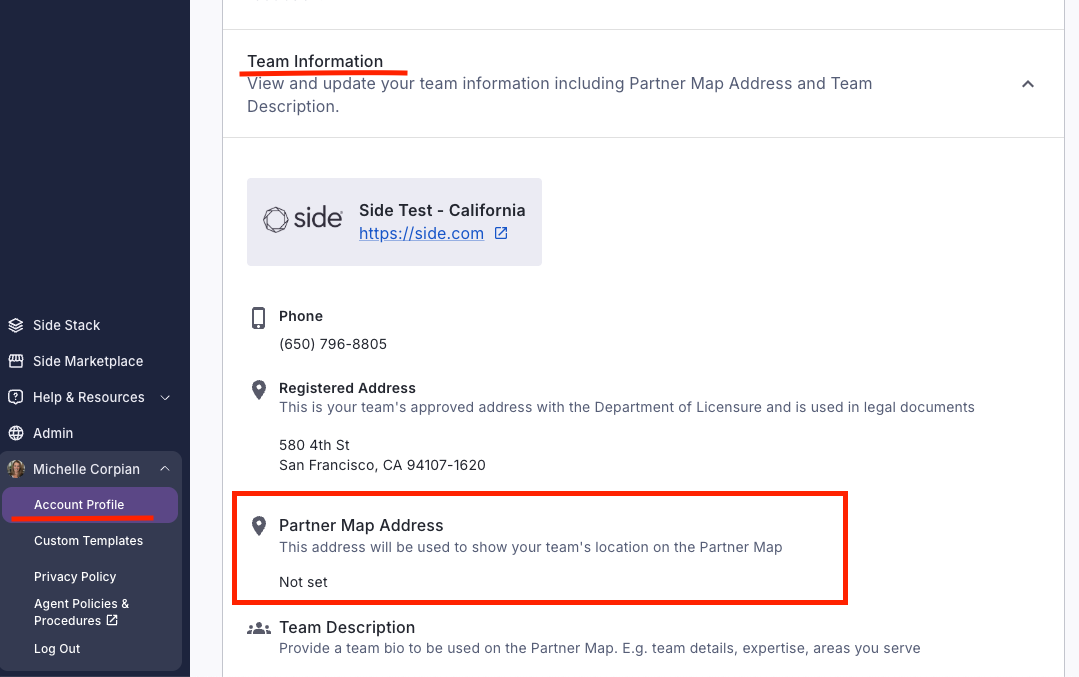
Task: Click the Side Stack layers icon
Action: click(x=16, y=325)
